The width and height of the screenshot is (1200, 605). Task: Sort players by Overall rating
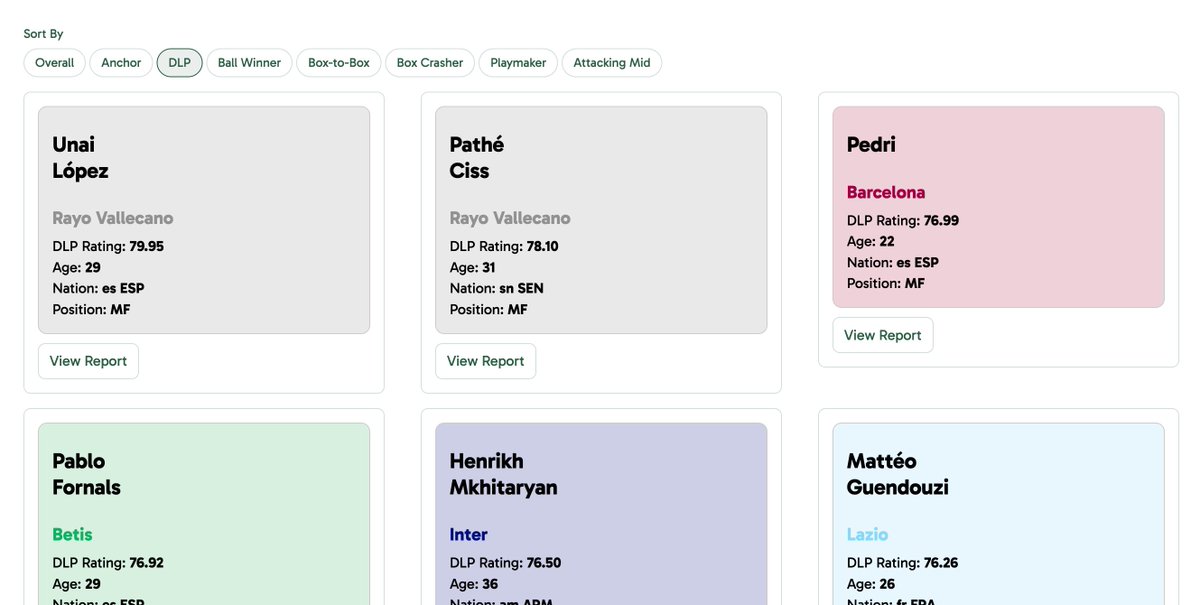click(55, 63)
